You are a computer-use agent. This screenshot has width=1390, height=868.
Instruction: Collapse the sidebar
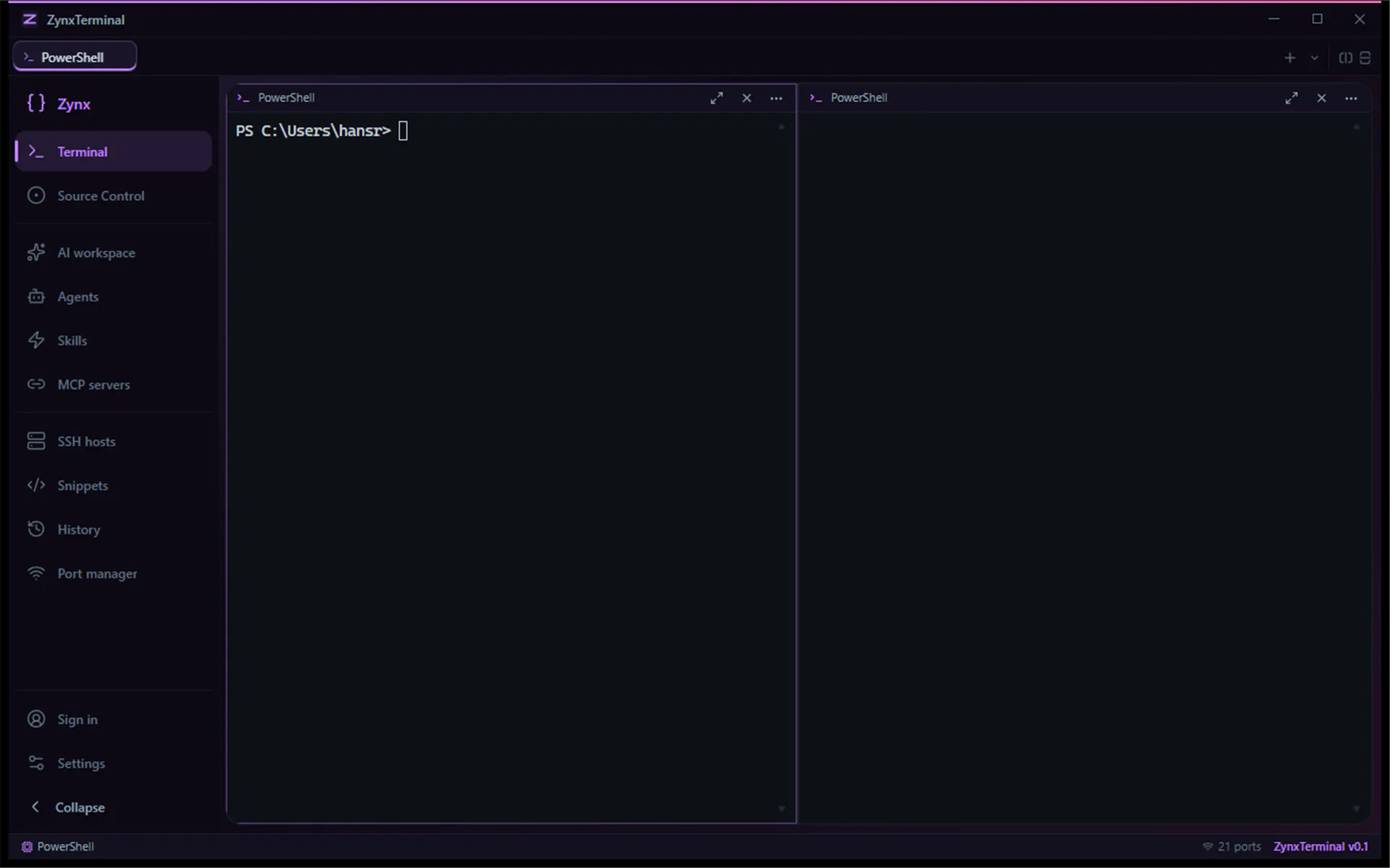coord(113,807)
